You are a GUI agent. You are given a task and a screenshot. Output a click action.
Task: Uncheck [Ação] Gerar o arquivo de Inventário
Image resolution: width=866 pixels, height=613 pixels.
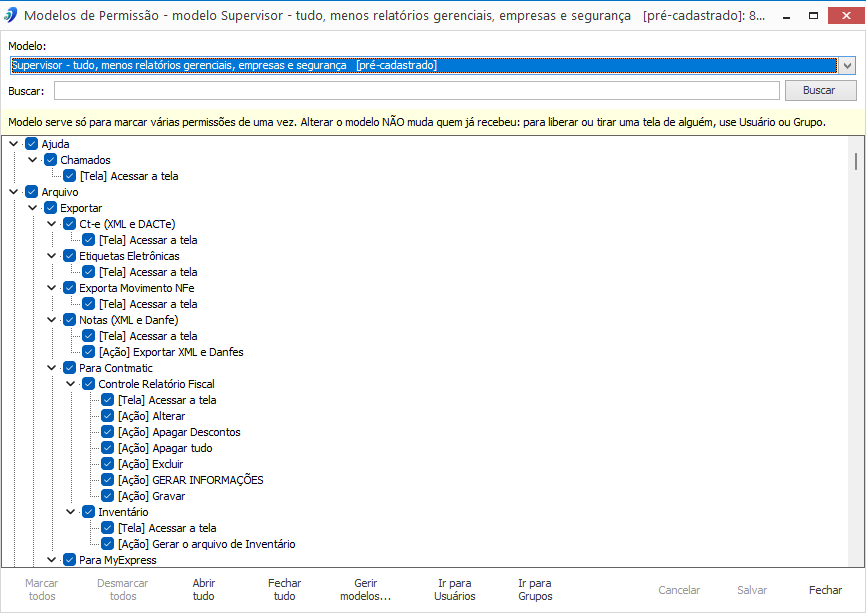pos(108,545)
